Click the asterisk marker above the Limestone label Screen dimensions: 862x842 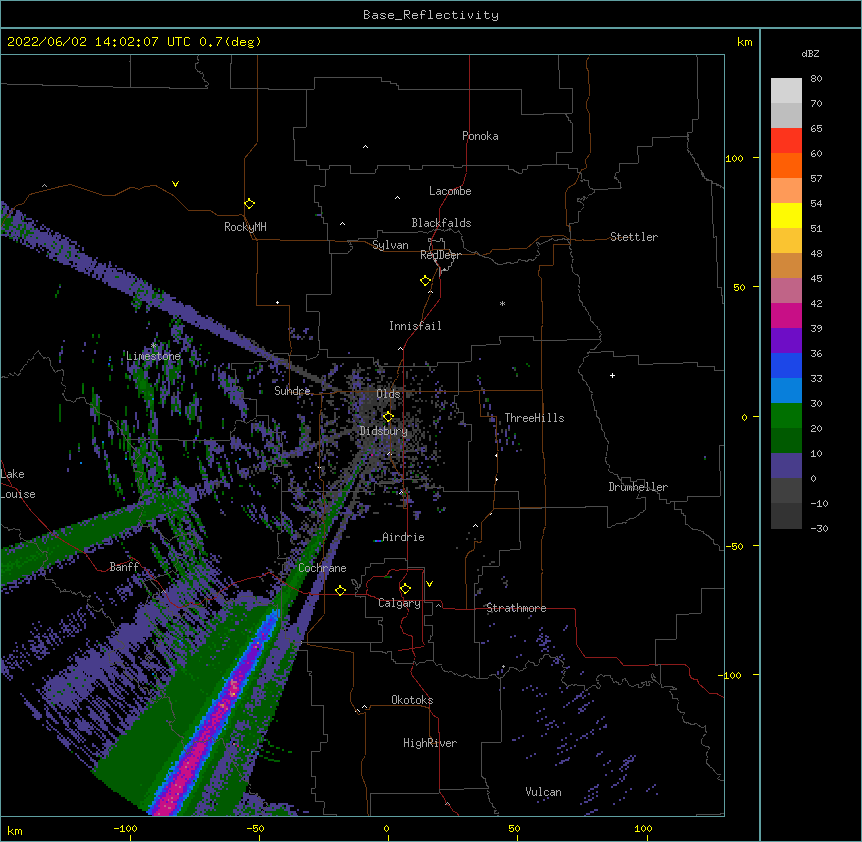coord(154,345)
